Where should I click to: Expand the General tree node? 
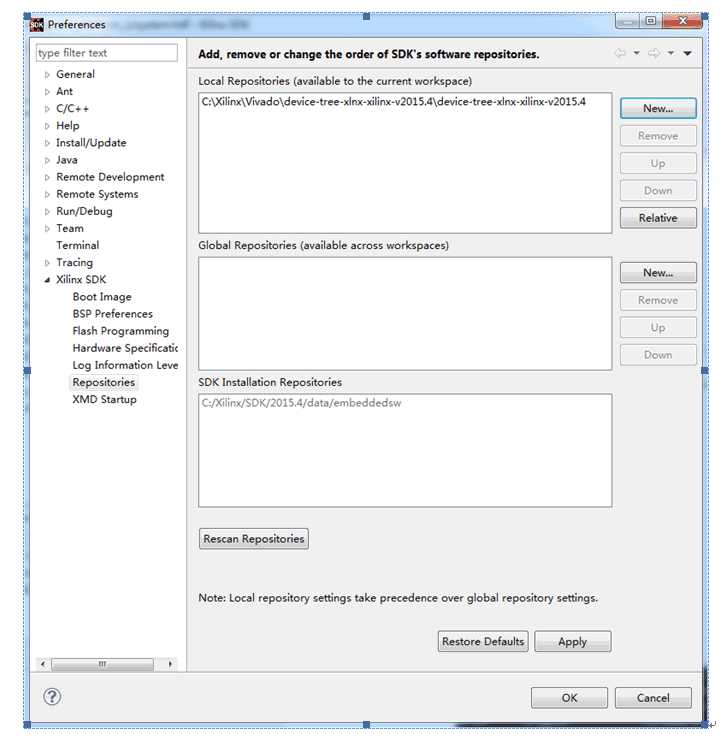tap(47, 74)
